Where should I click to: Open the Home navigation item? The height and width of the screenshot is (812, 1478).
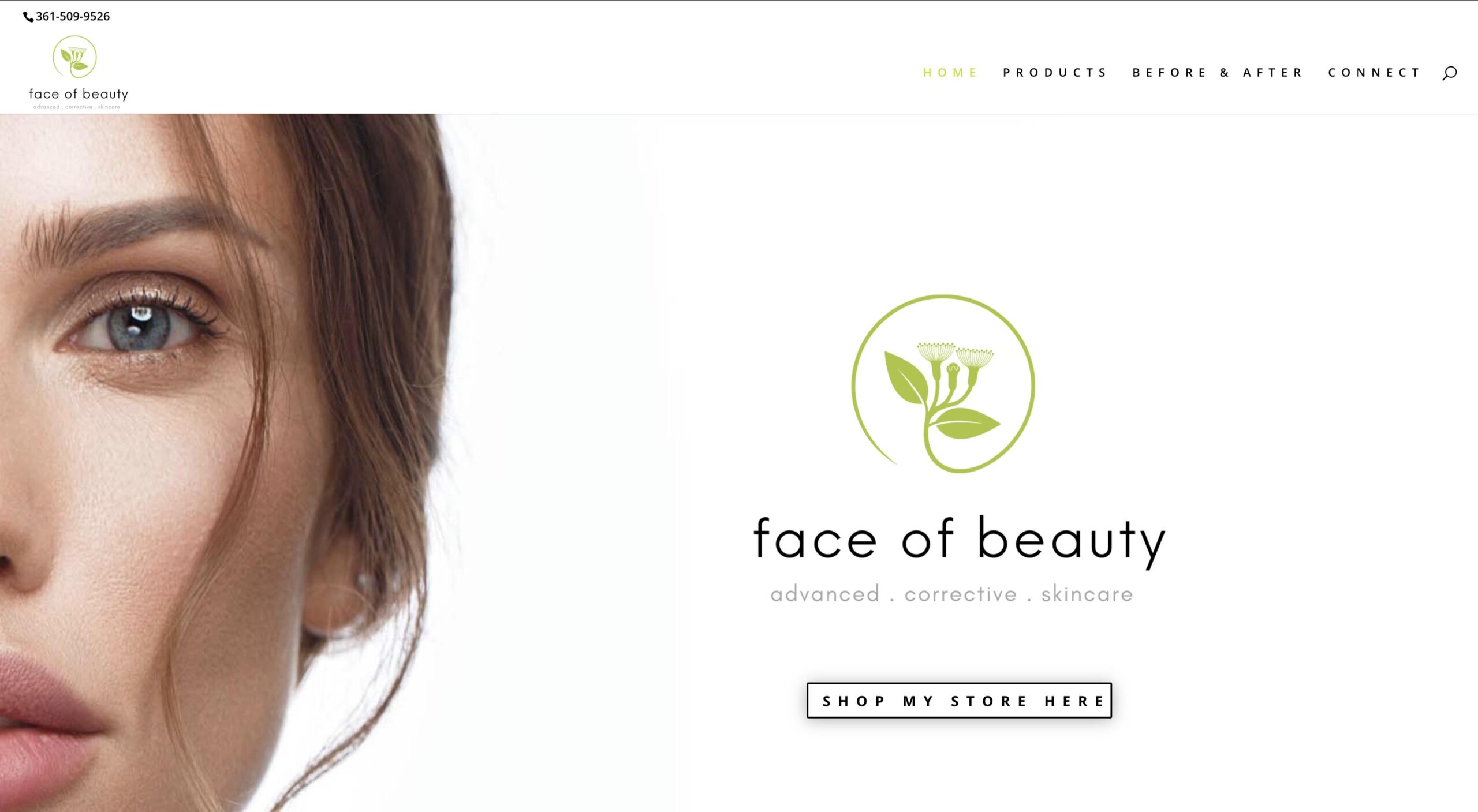tap(950, 73)
